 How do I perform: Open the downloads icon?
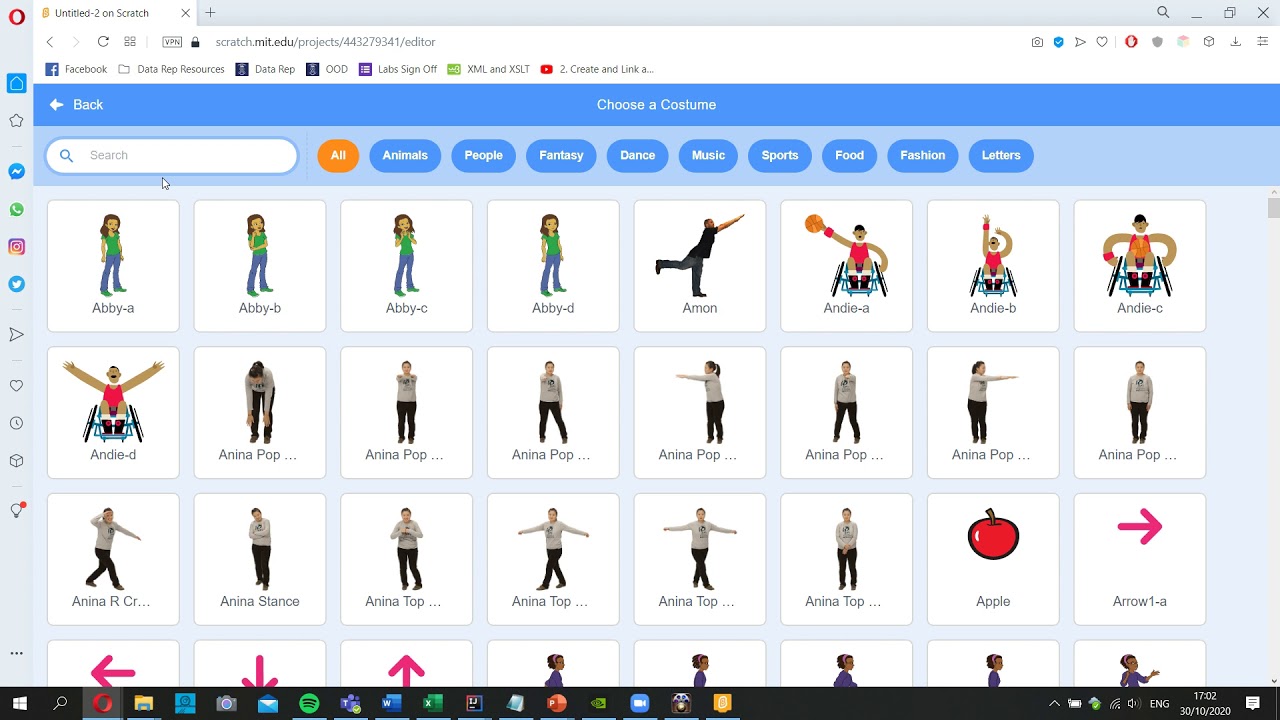(1236, 42)
